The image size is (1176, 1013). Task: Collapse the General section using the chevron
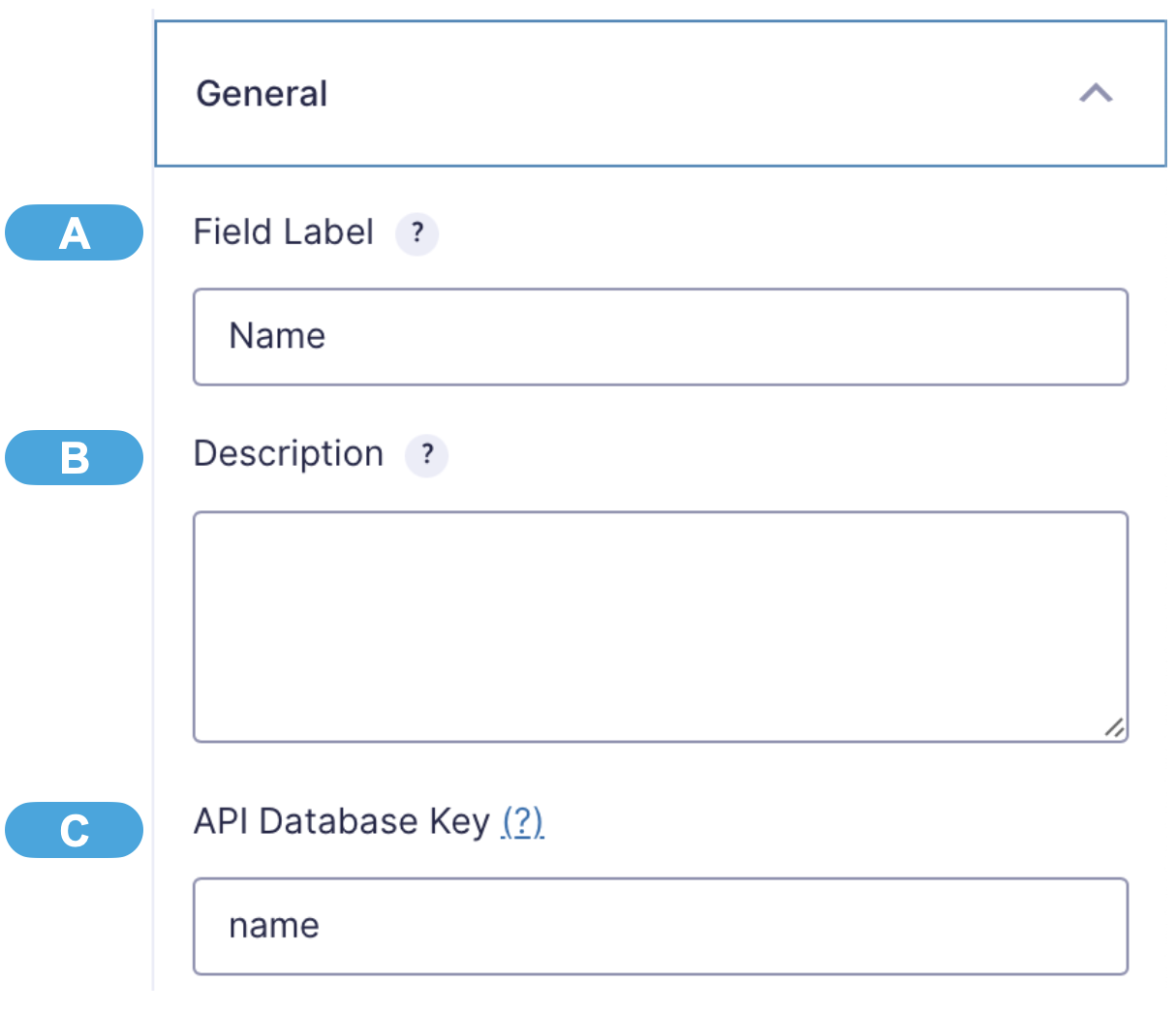click(1096, 94)
